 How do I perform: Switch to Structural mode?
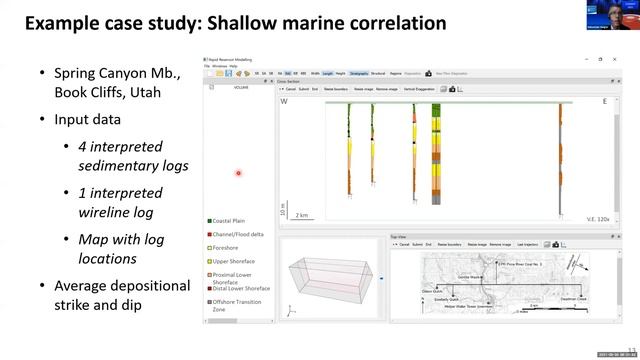378,73
